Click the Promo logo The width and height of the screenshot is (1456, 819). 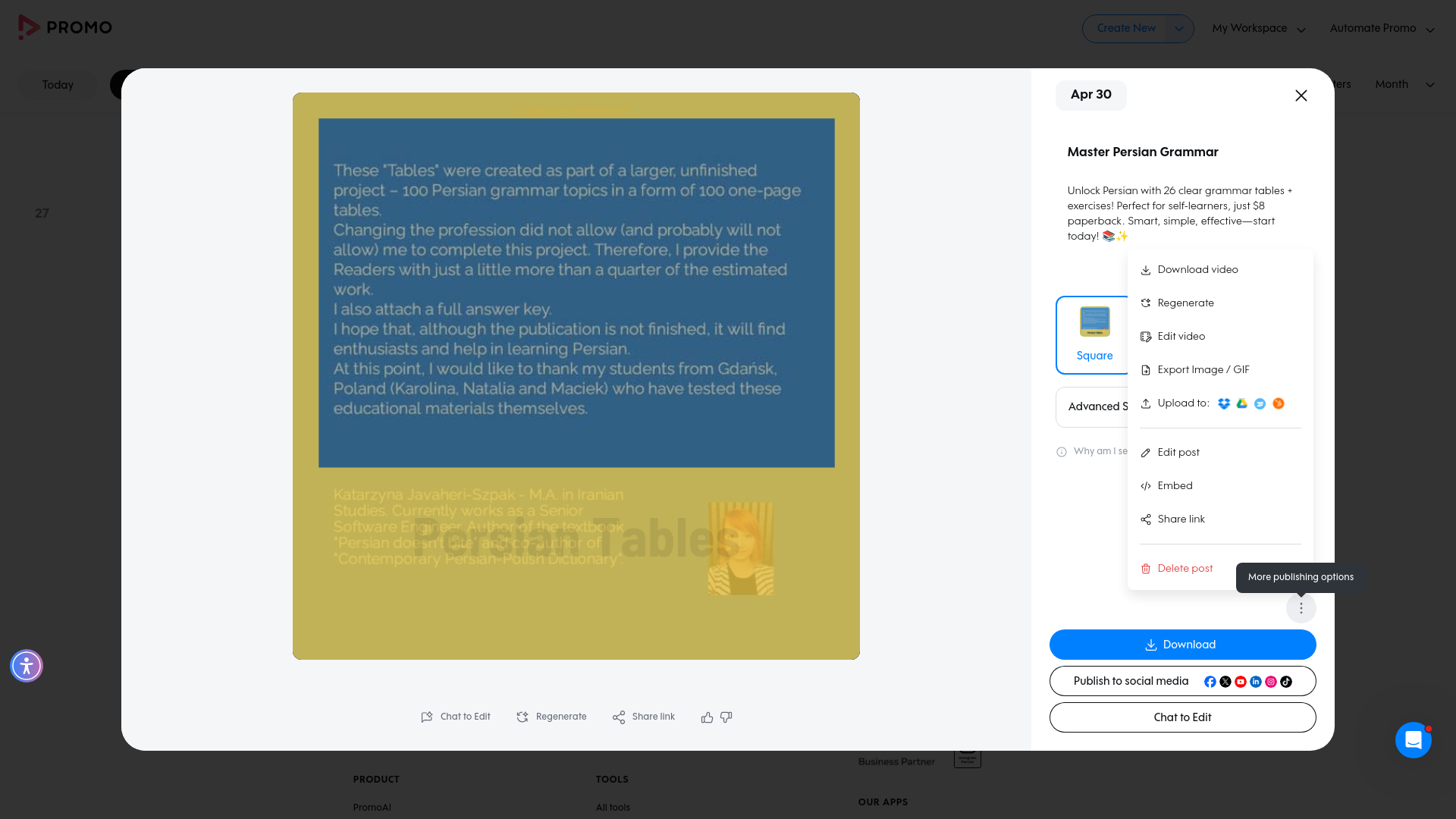pos(64,27)
